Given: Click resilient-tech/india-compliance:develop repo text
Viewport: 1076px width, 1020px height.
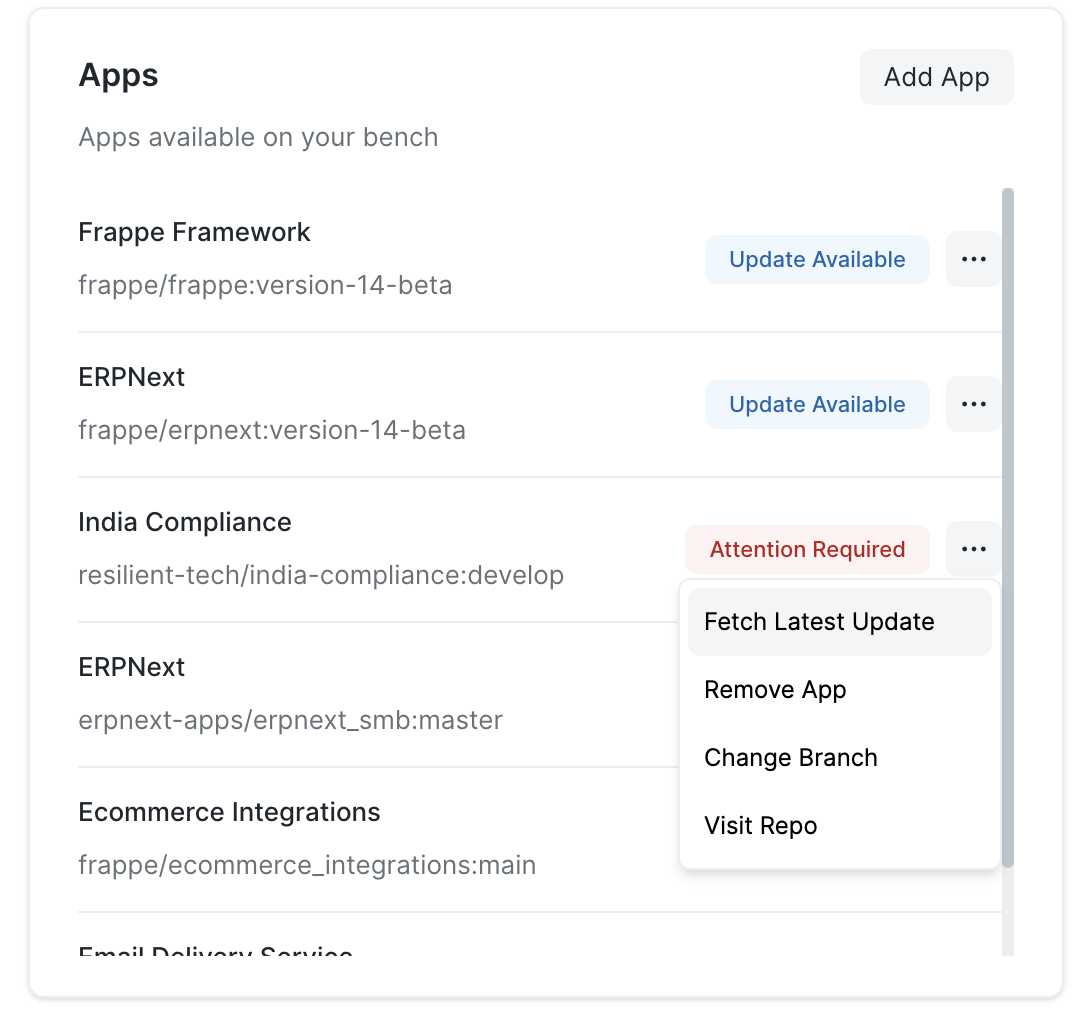Looking at the screenshot, I should [x=321, y=575].
